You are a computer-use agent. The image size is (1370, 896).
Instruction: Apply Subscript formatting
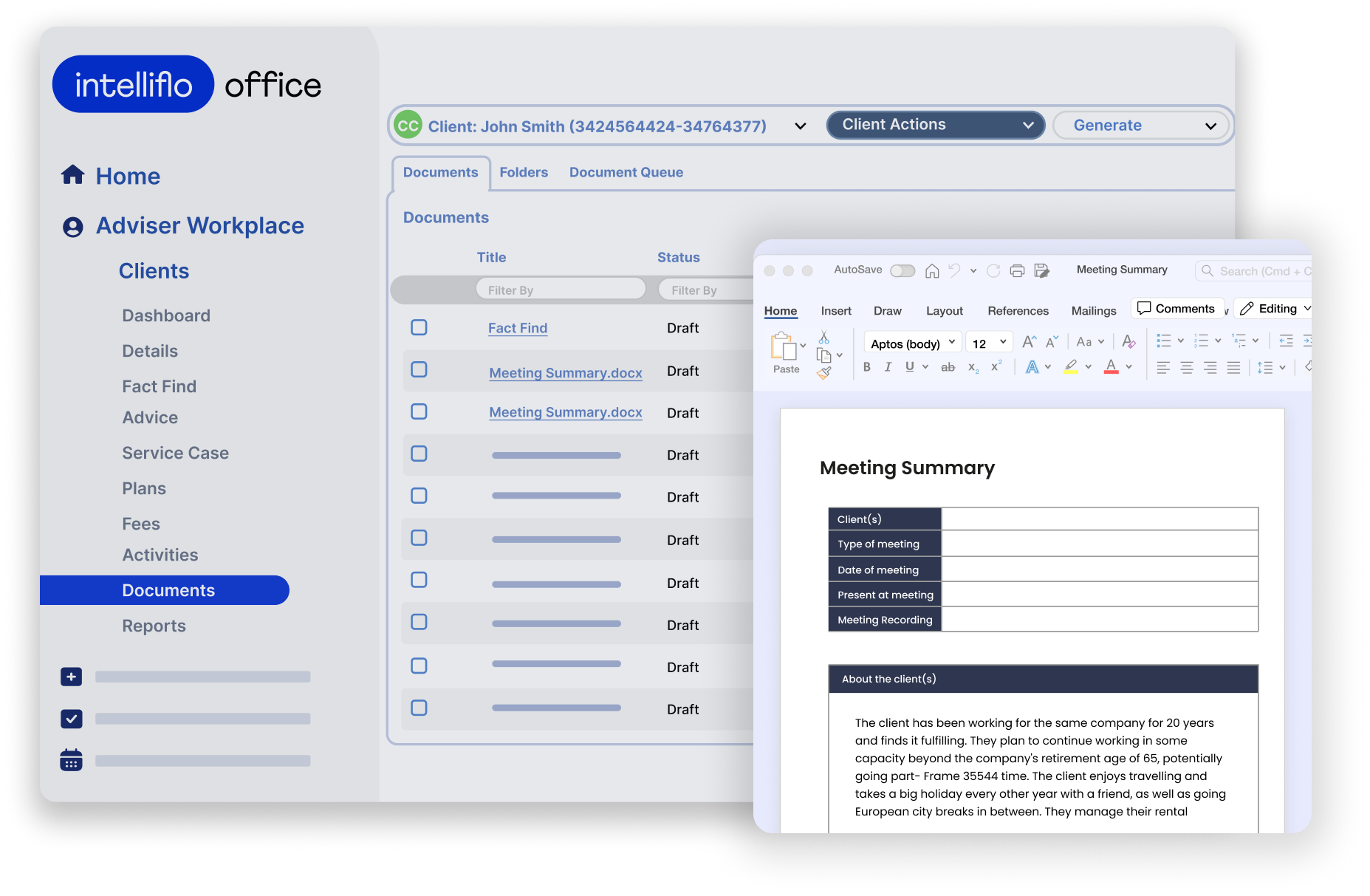tap(973, 367)
